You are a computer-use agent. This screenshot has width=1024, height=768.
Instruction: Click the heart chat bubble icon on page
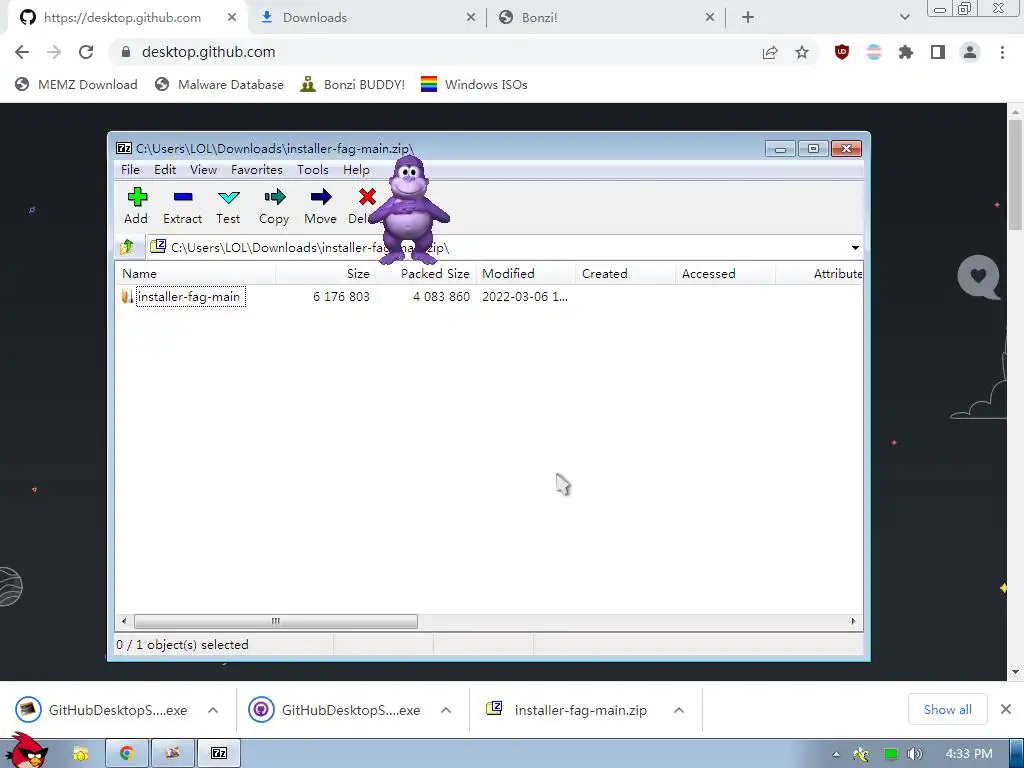click(x=978, y=277)
